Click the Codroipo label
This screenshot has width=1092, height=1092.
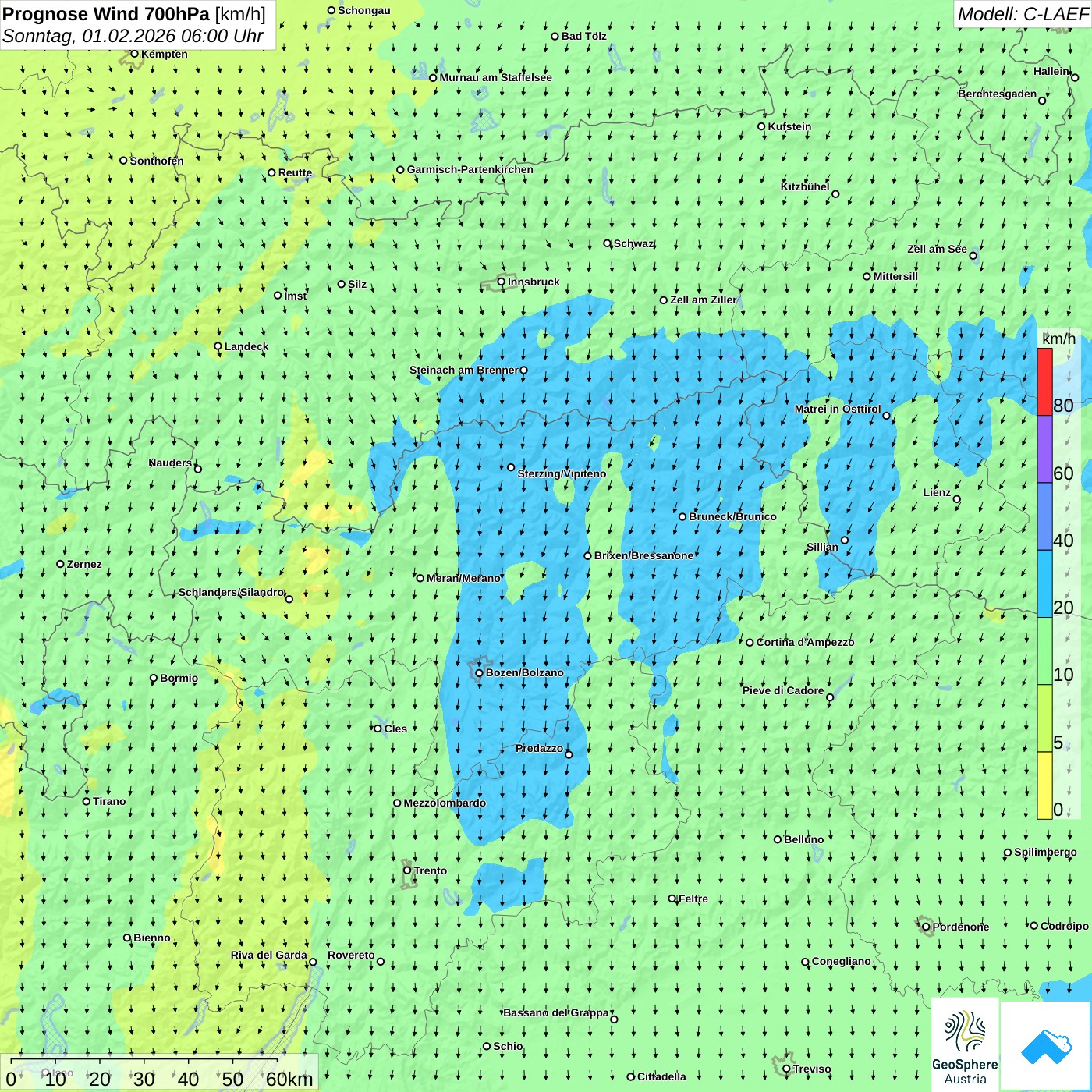click(1065, 926)
